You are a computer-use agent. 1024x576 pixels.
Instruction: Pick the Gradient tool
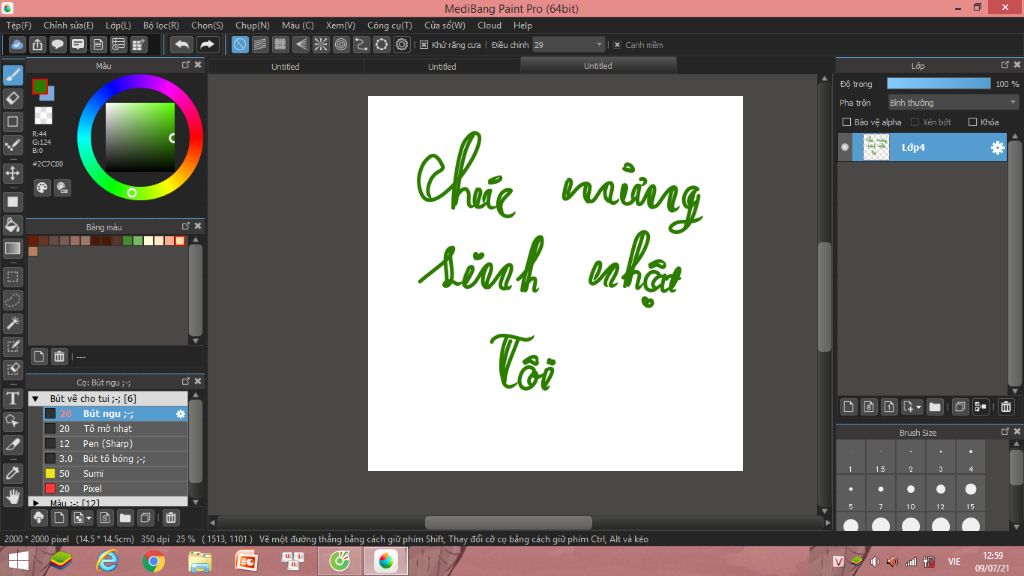(x=13, y=248)
